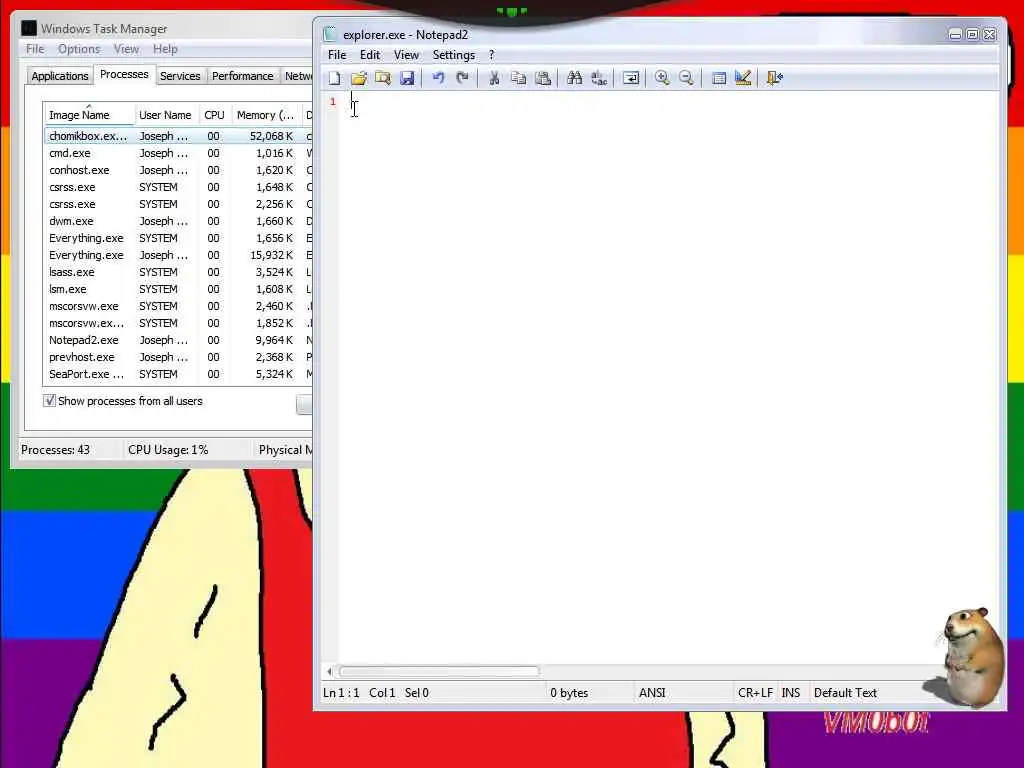This screenshot has height=768, width=1024.
Task: Click the Exit door icon in Notepad2
Action: (775, 78)
